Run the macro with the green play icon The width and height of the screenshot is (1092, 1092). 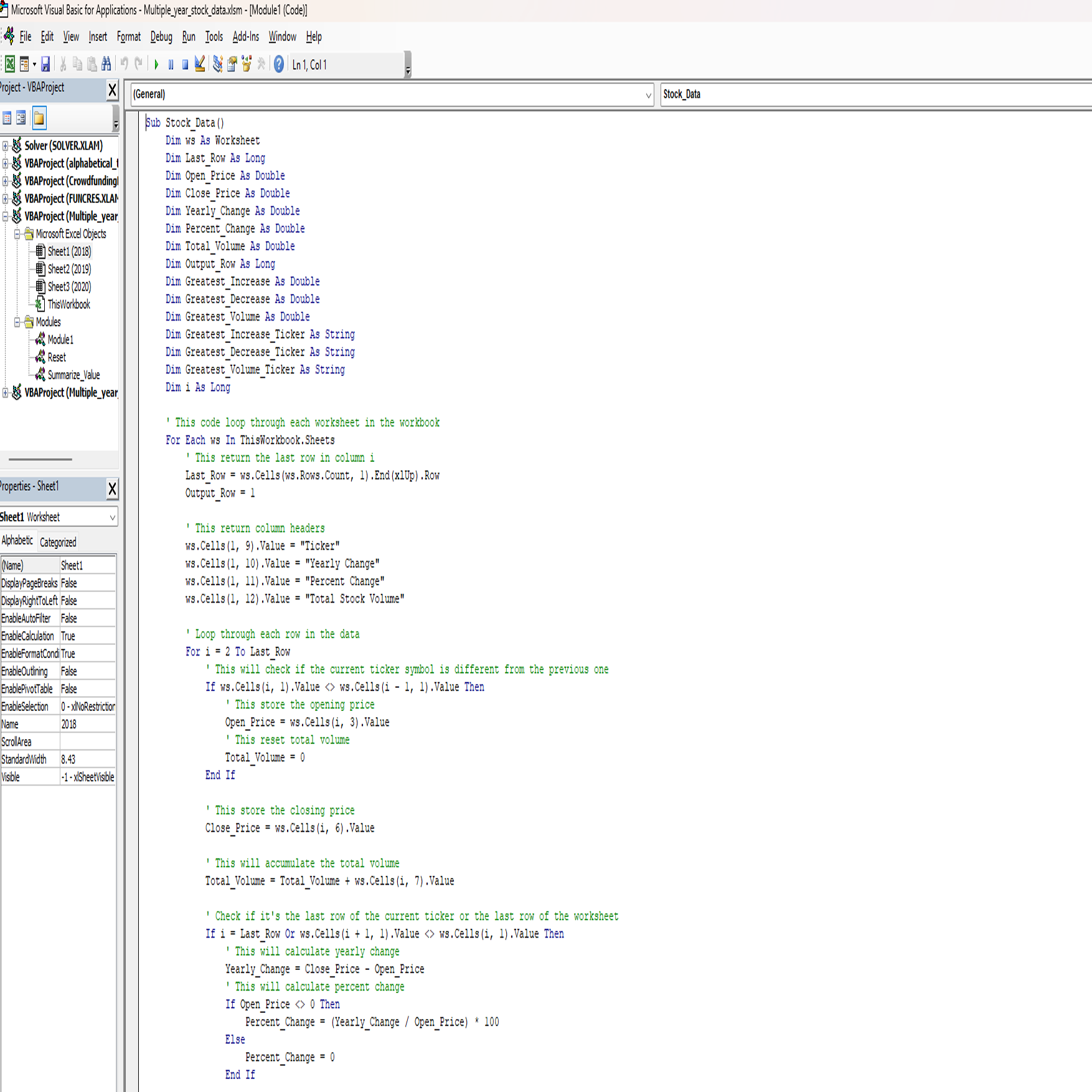tap(156, 64)
